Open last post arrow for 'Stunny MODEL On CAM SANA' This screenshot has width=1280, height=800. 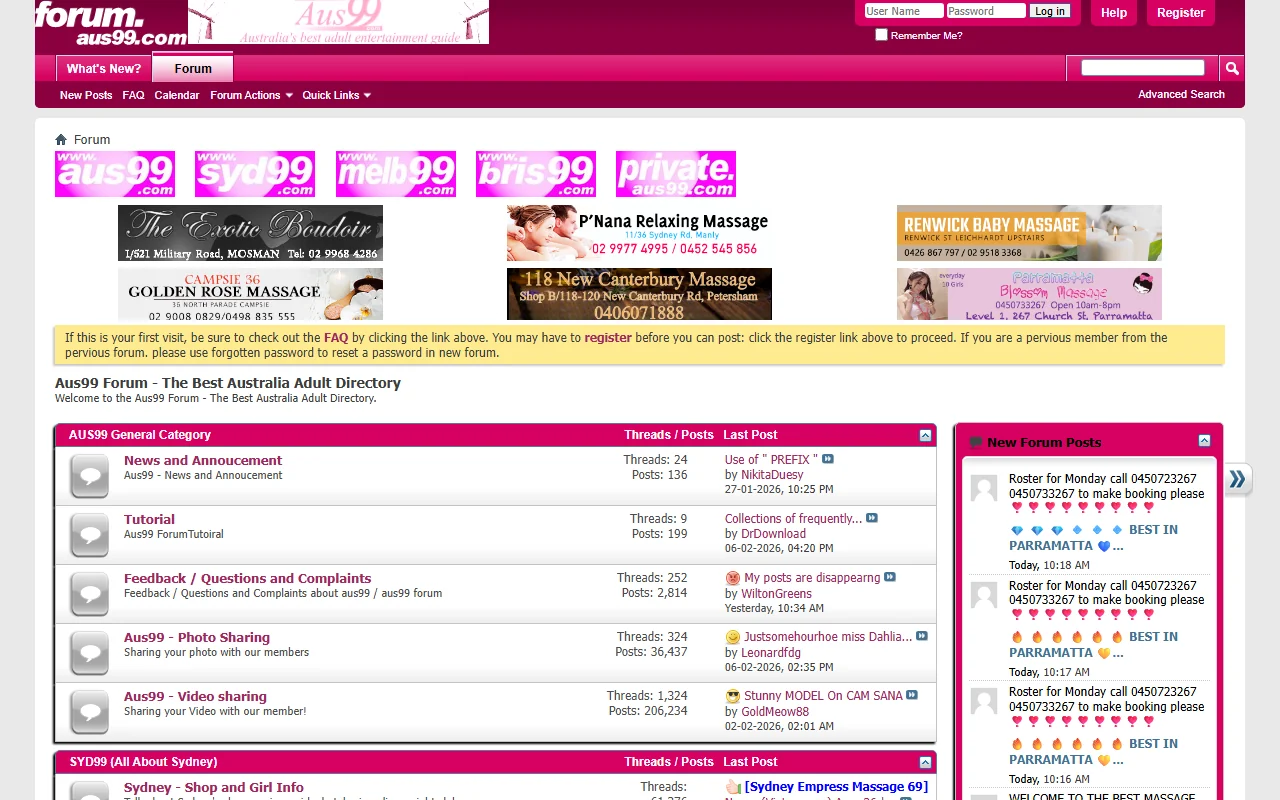click(x=910, y=695)
